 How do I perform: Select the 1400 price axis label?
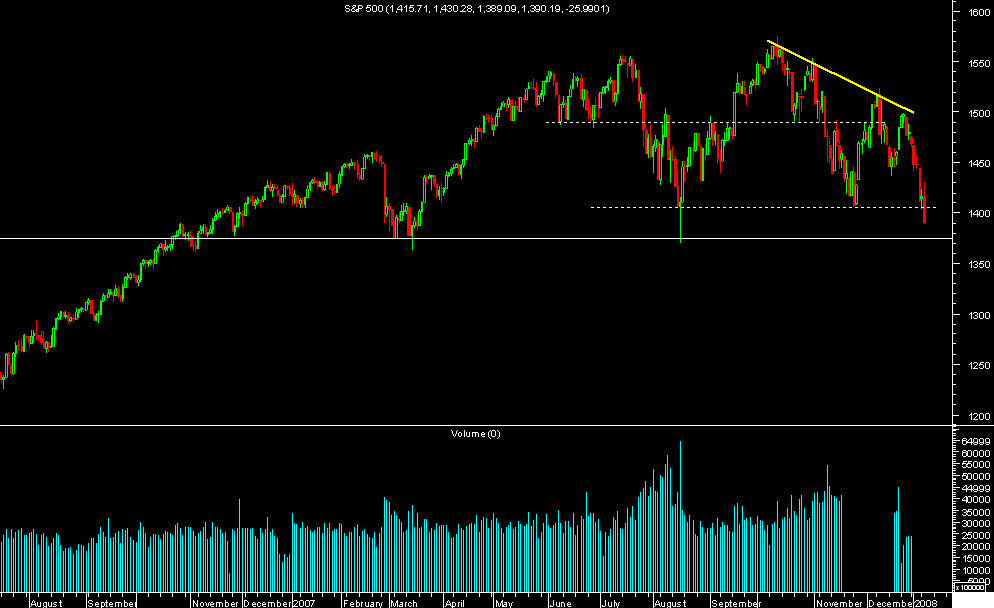coord(979,213)
